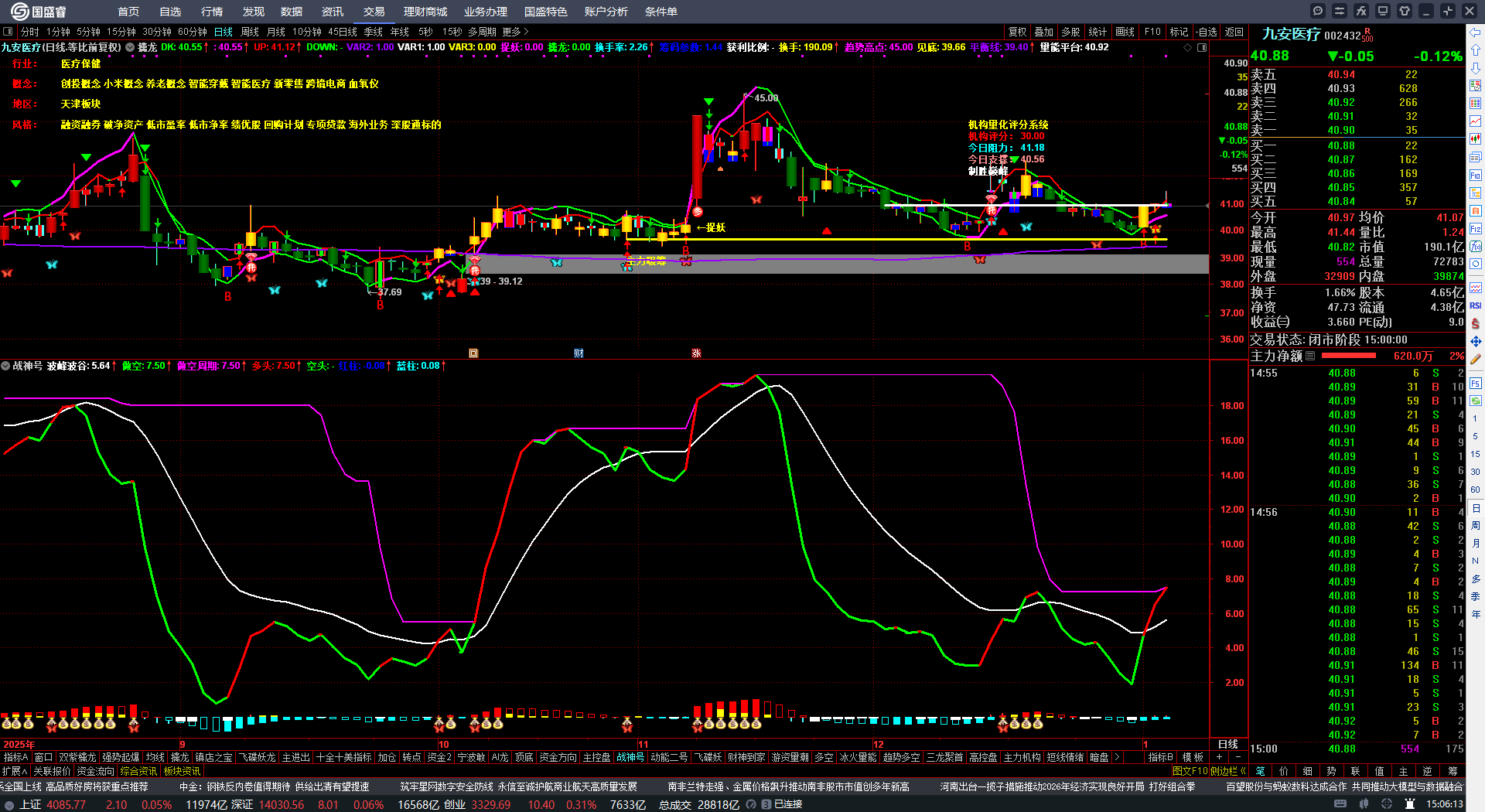
Task: Click the F5 sidebar icon
Action: (x=1476, y=383)
